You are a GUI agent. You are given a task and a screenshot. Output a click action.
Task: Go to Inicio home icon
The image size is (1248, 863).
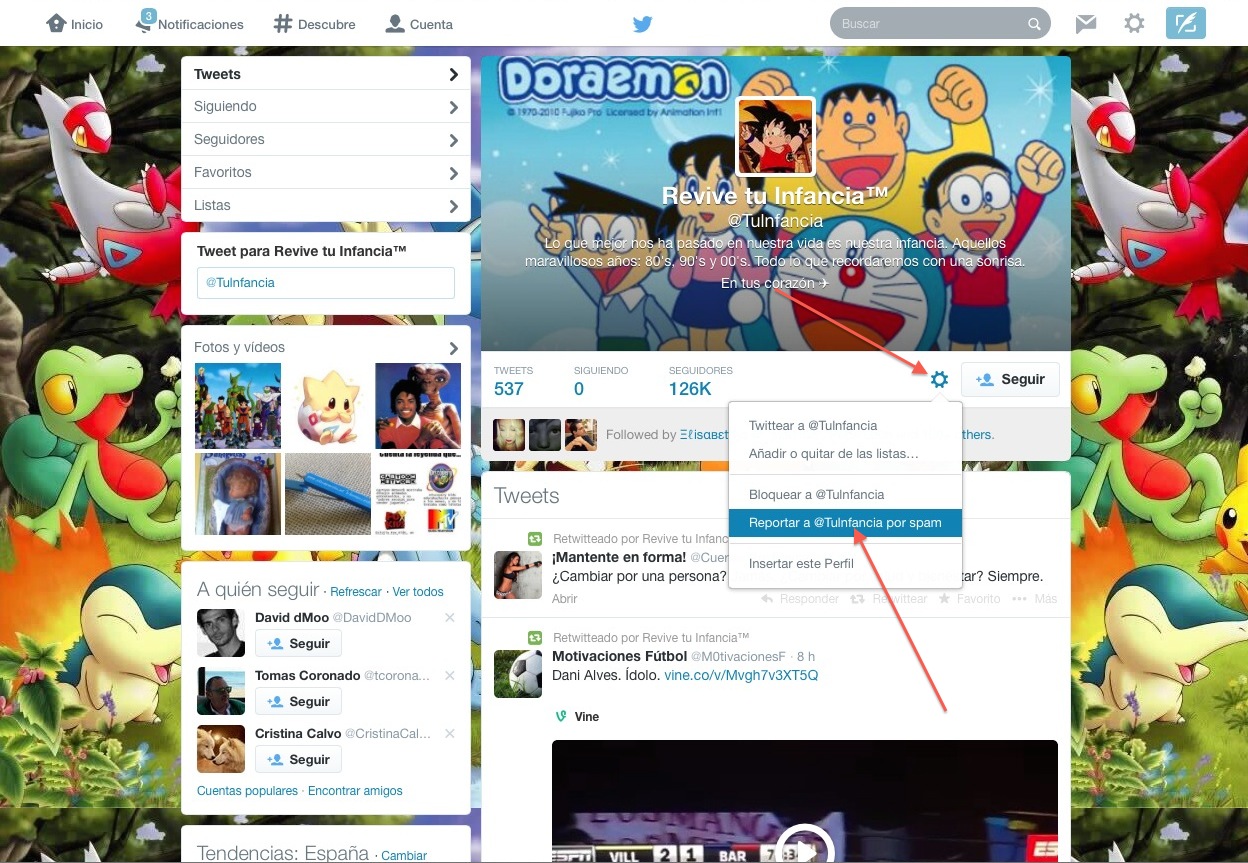(x=56, y=23)
